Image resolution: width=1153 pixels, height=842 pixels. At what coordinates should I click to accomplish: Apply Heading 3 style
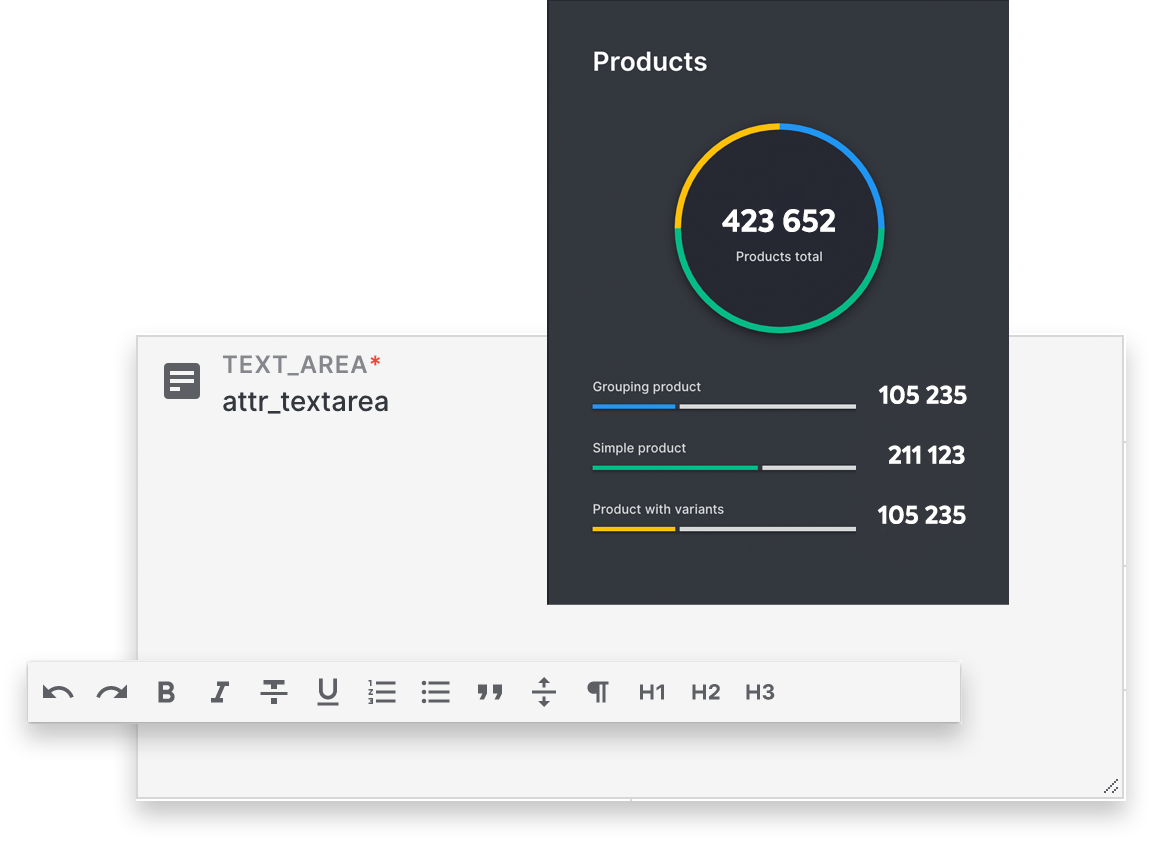point(760,692)
